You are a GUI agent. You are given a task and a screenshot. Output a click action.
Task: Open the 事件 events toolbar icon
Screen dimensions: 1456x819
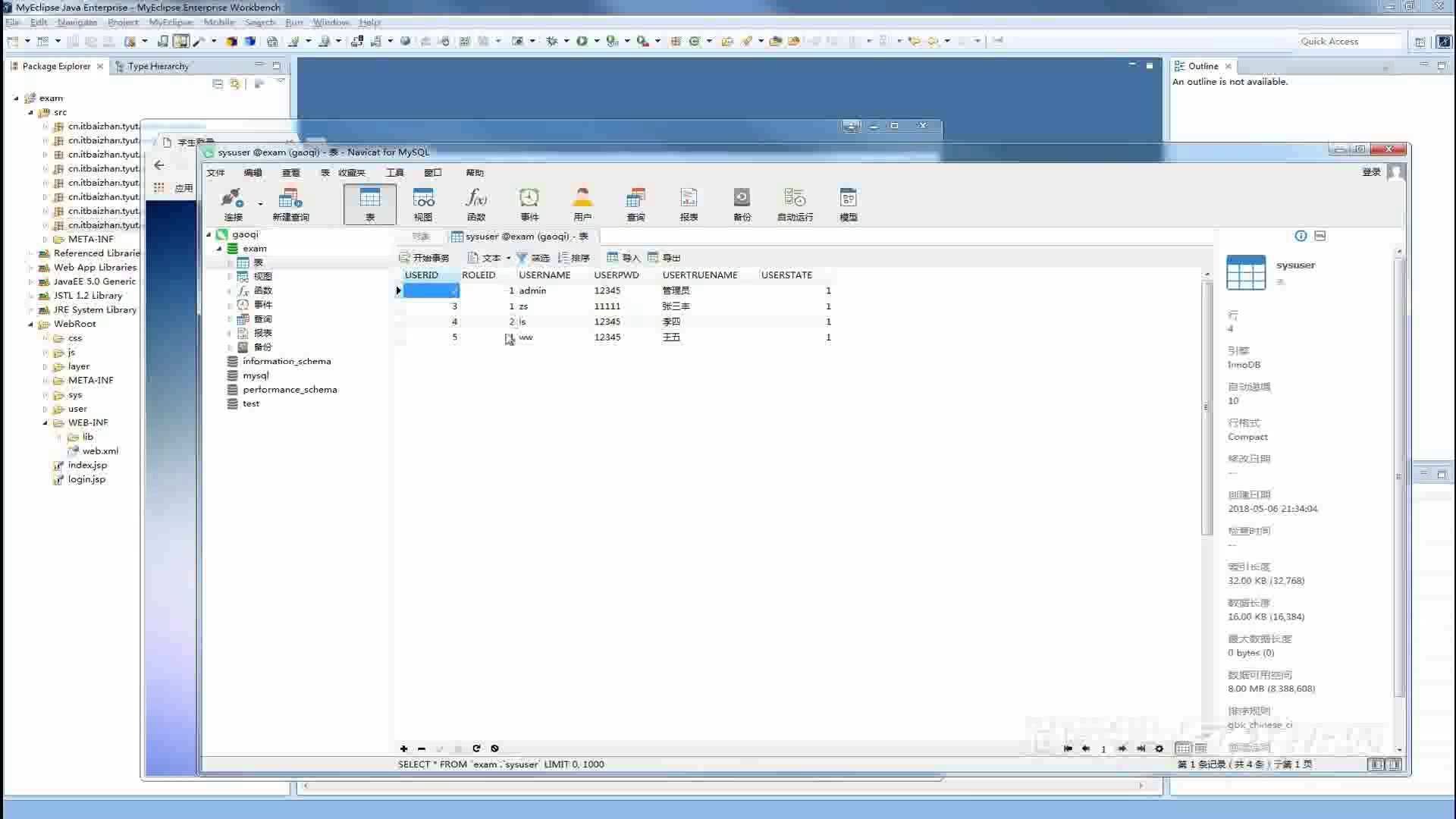coord(529,203)
